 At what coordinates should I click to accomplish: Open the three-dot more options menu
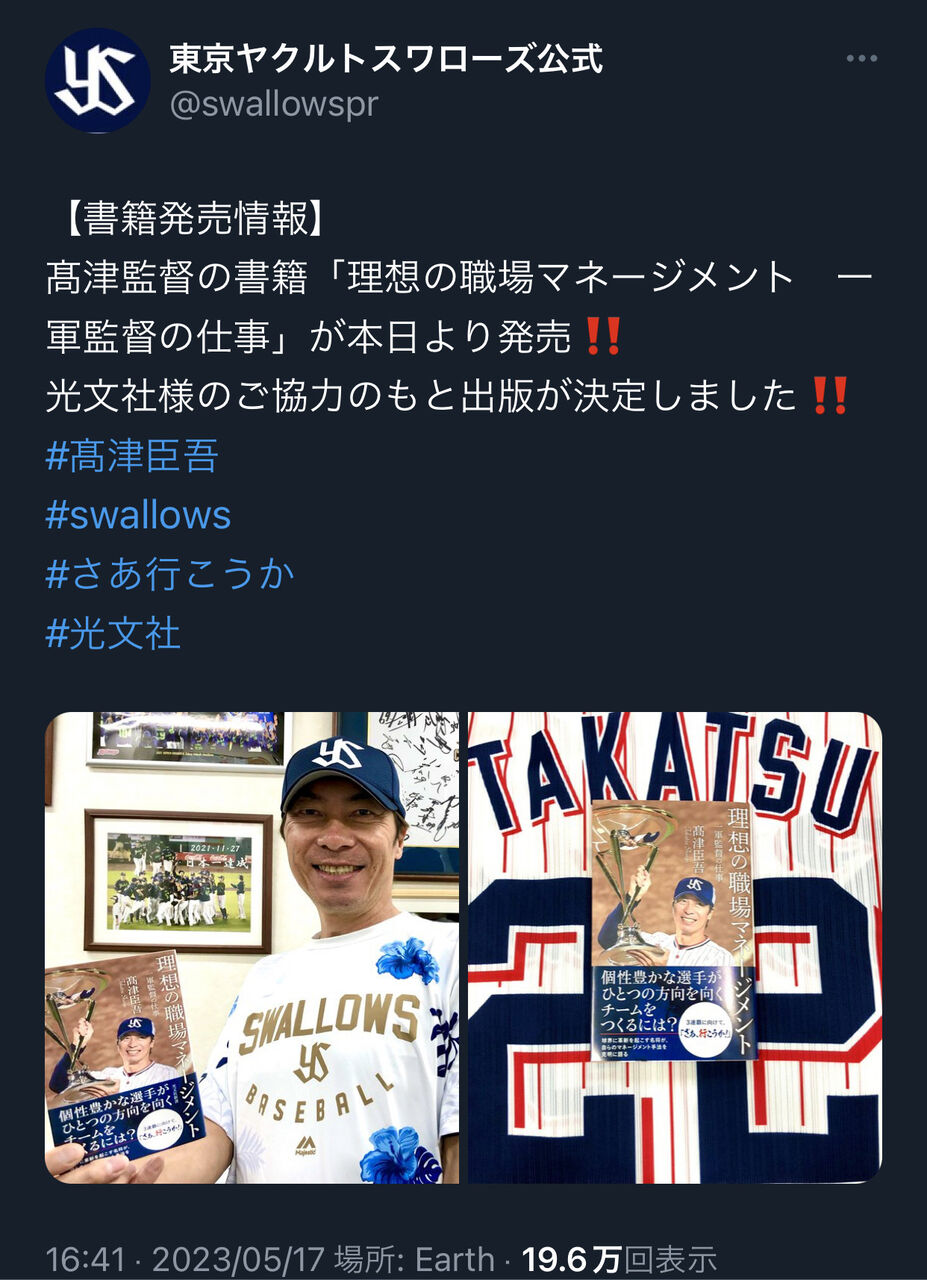point(861,59)
